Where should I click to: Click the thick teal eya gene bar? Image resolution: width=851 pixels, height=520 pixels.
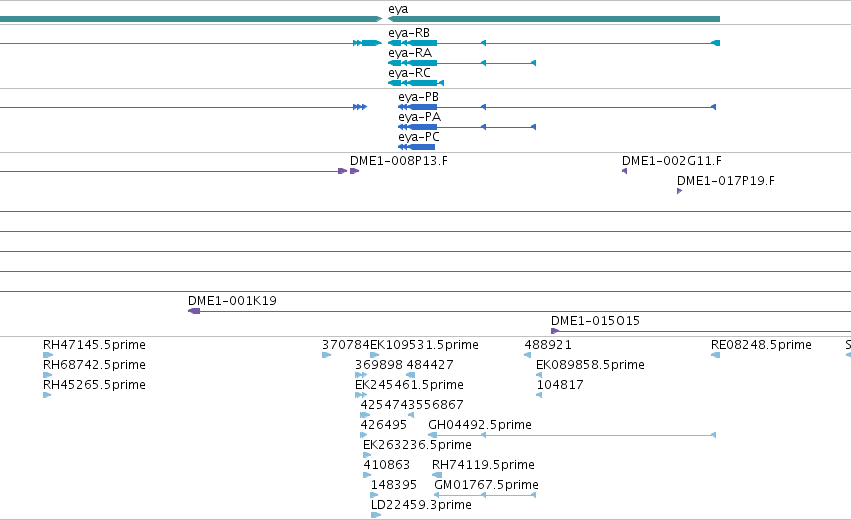coord(554,19)
